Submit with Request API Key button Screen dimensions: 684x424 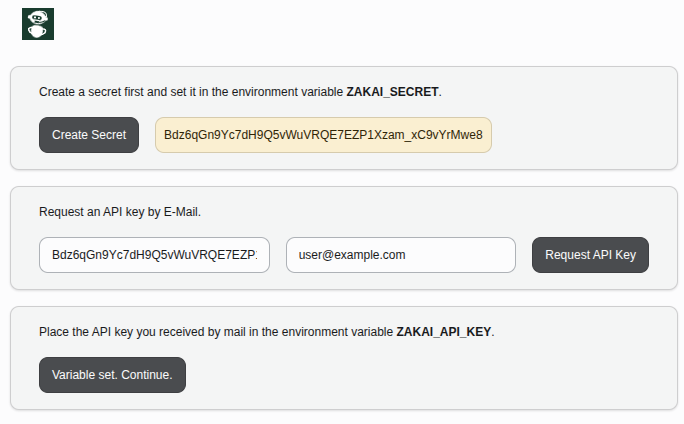click(590, 255)
